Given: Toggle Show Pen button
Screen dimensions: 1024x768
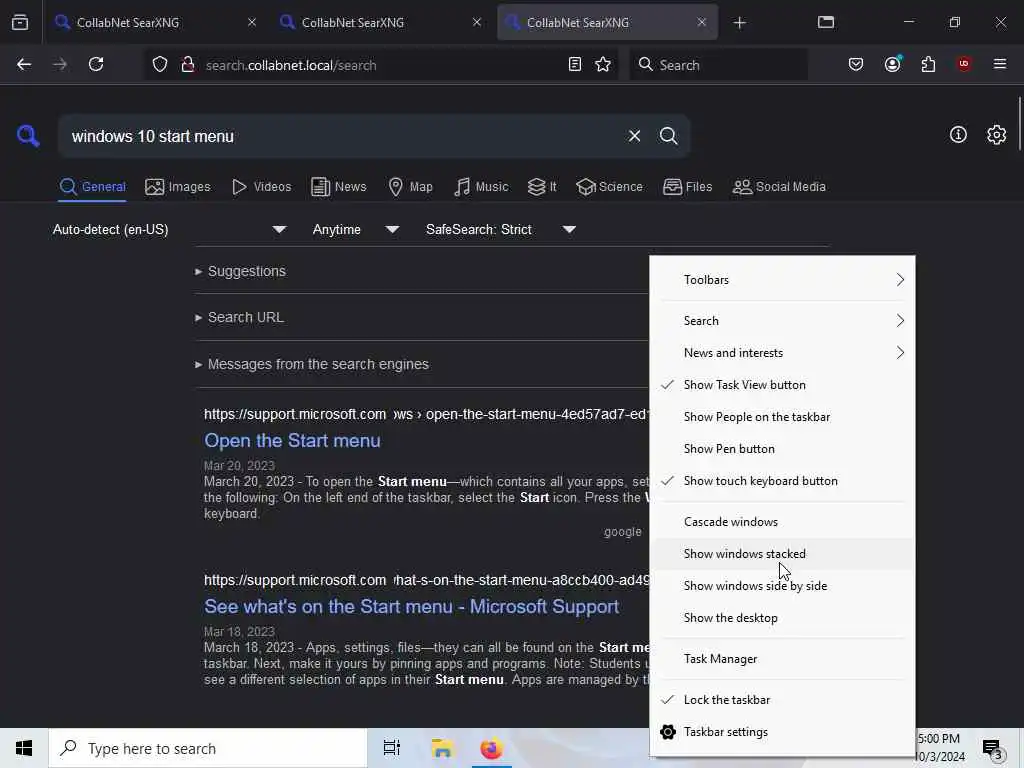Looking at the screenshot, I should point(782,449).
